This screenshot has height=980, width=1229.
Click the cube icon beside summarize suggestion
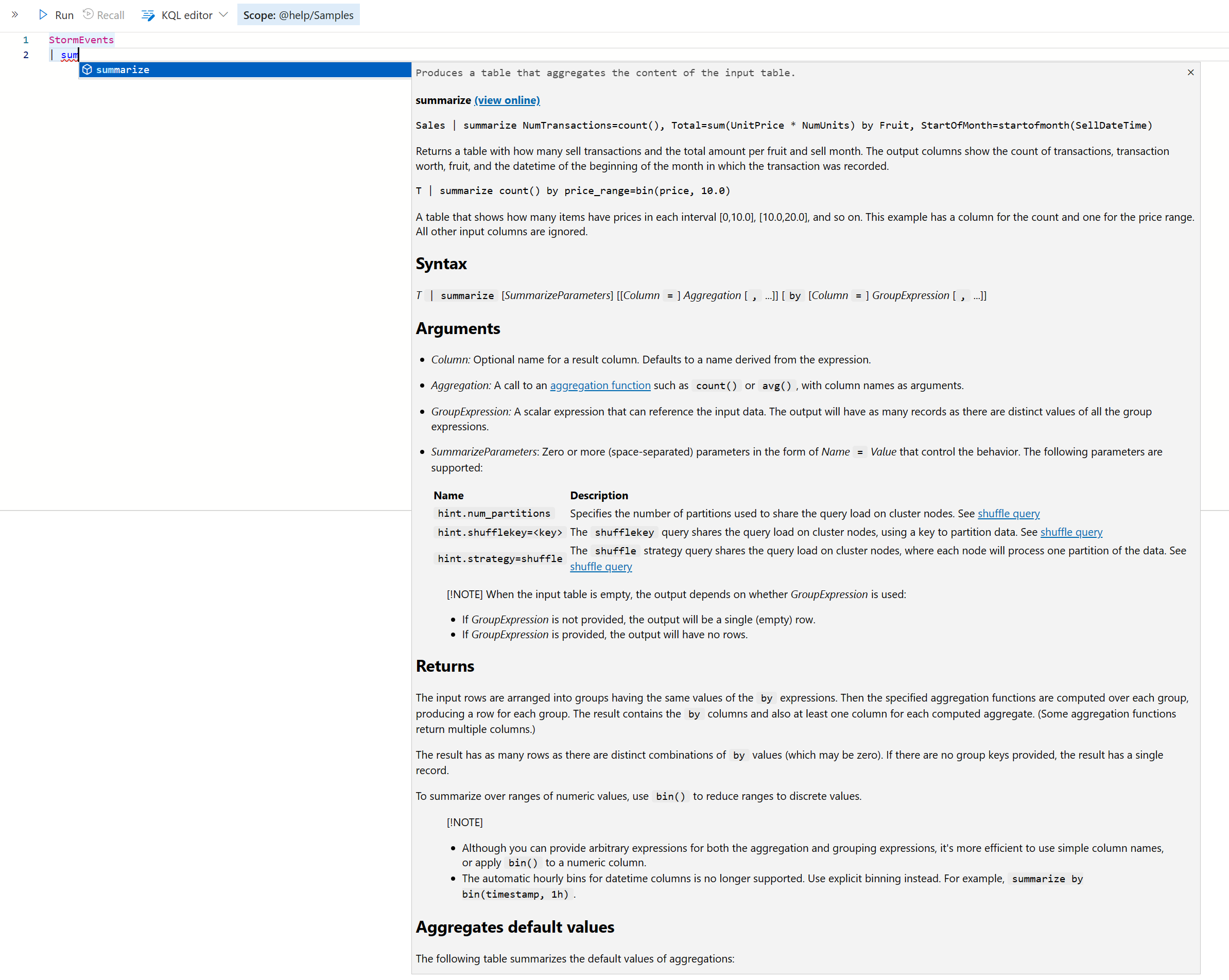click(87, 69)
